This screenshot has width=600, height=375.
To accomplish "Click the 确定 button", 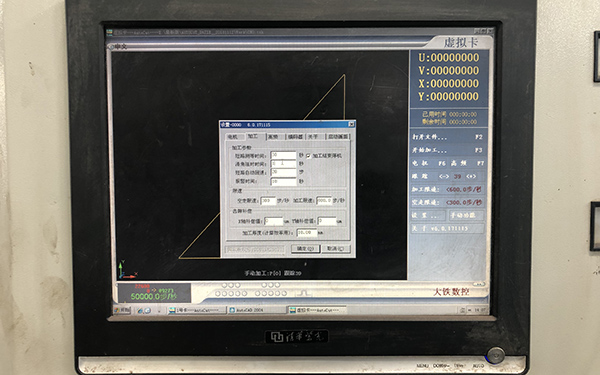I will 305,248.
